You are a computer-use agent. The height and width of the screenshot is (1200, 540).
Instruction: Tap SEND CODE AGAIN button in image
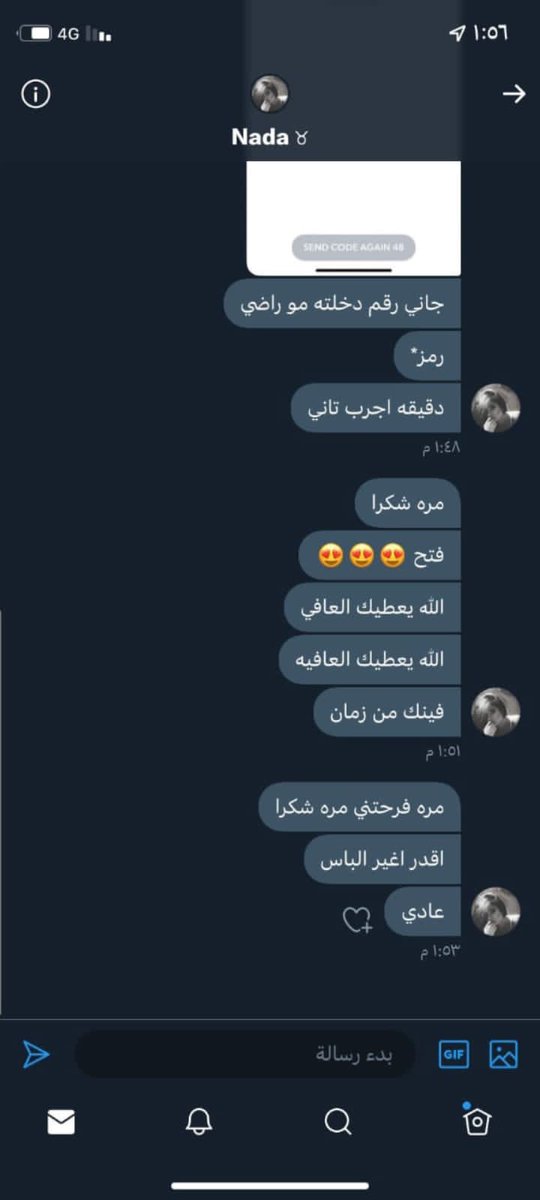[x=353, y=247]
